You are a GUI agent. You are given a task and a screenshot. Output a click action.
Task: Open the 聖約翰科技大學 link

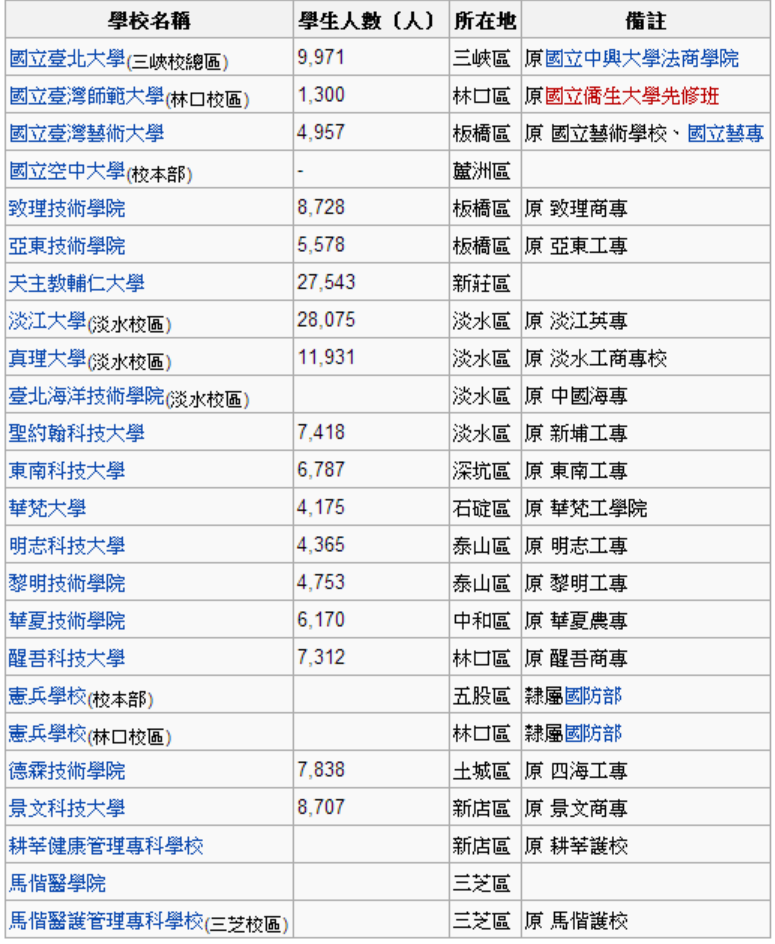coord(76,433)
